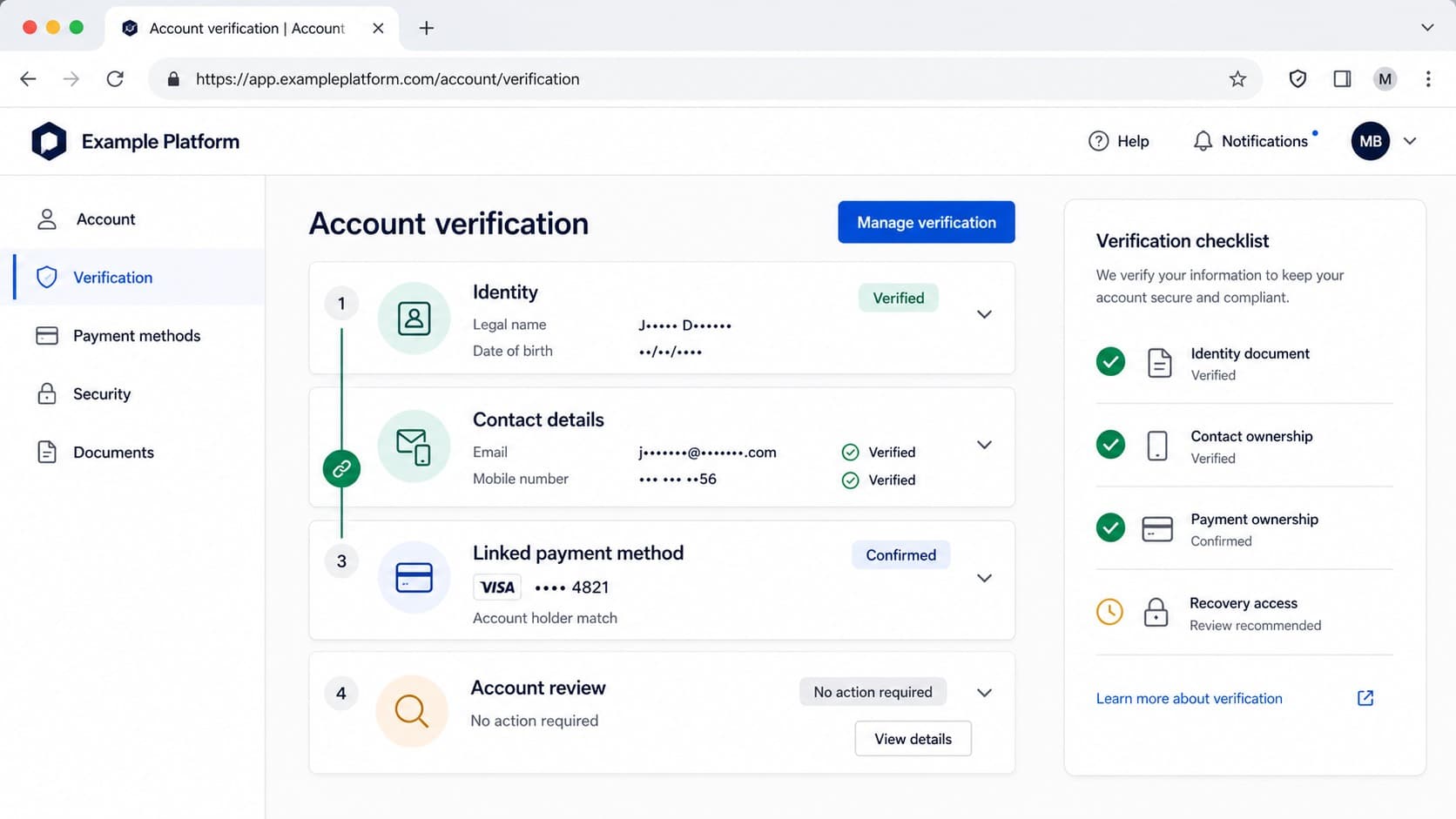The image size is (1456, 819).
Task: Click the browser shield extension icon
Action: pos(1298,79)
